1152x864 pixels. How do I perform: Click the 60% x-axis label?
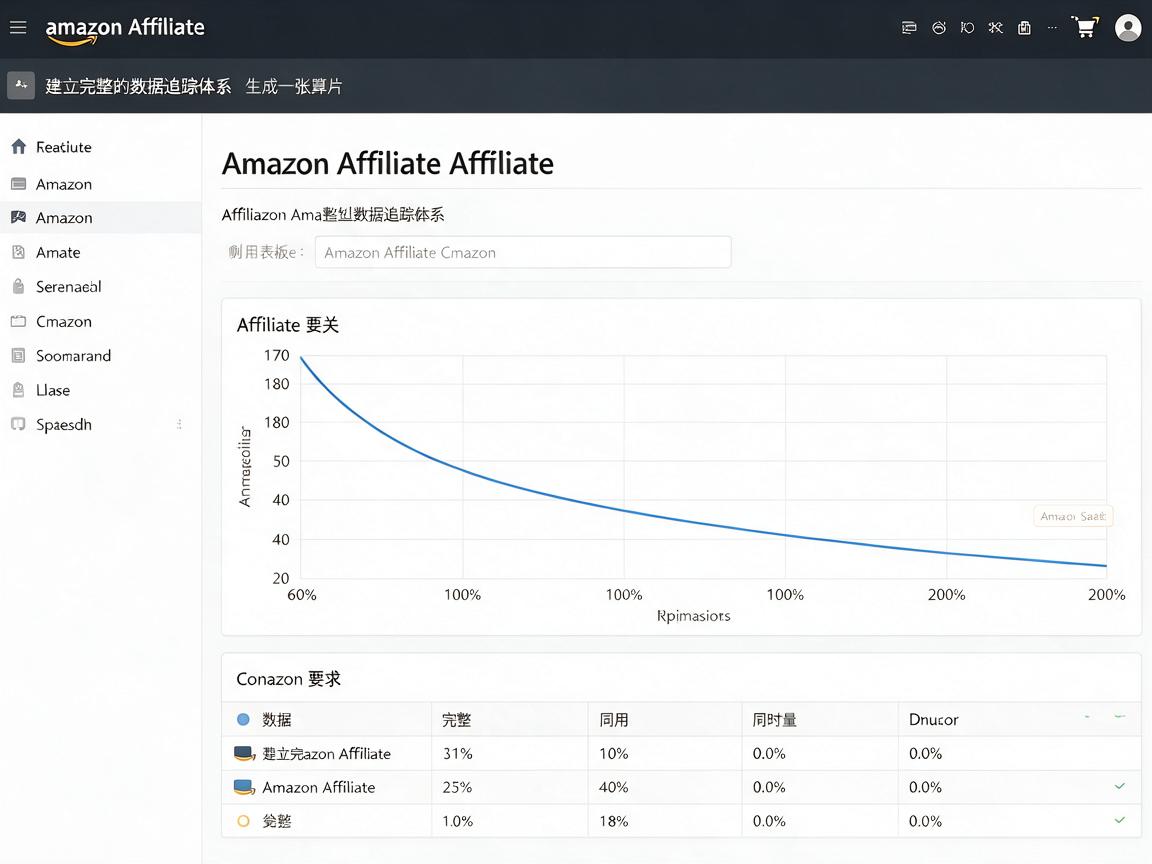pyautogui.click(x=302, y=594)
